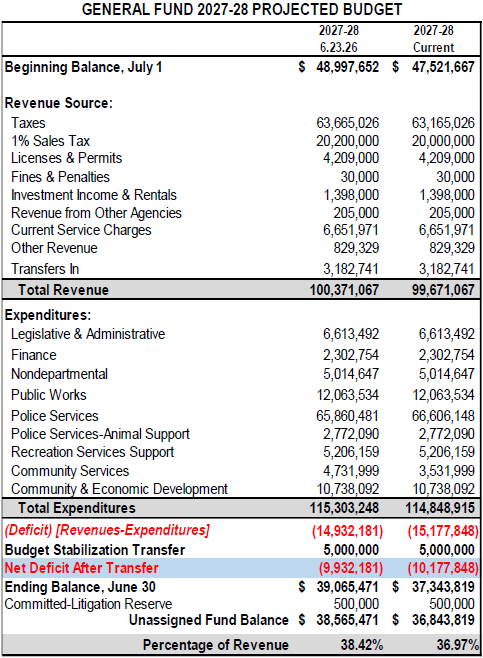
Task: Click the Investment Income & Rentals label
Action: (94, 195)
